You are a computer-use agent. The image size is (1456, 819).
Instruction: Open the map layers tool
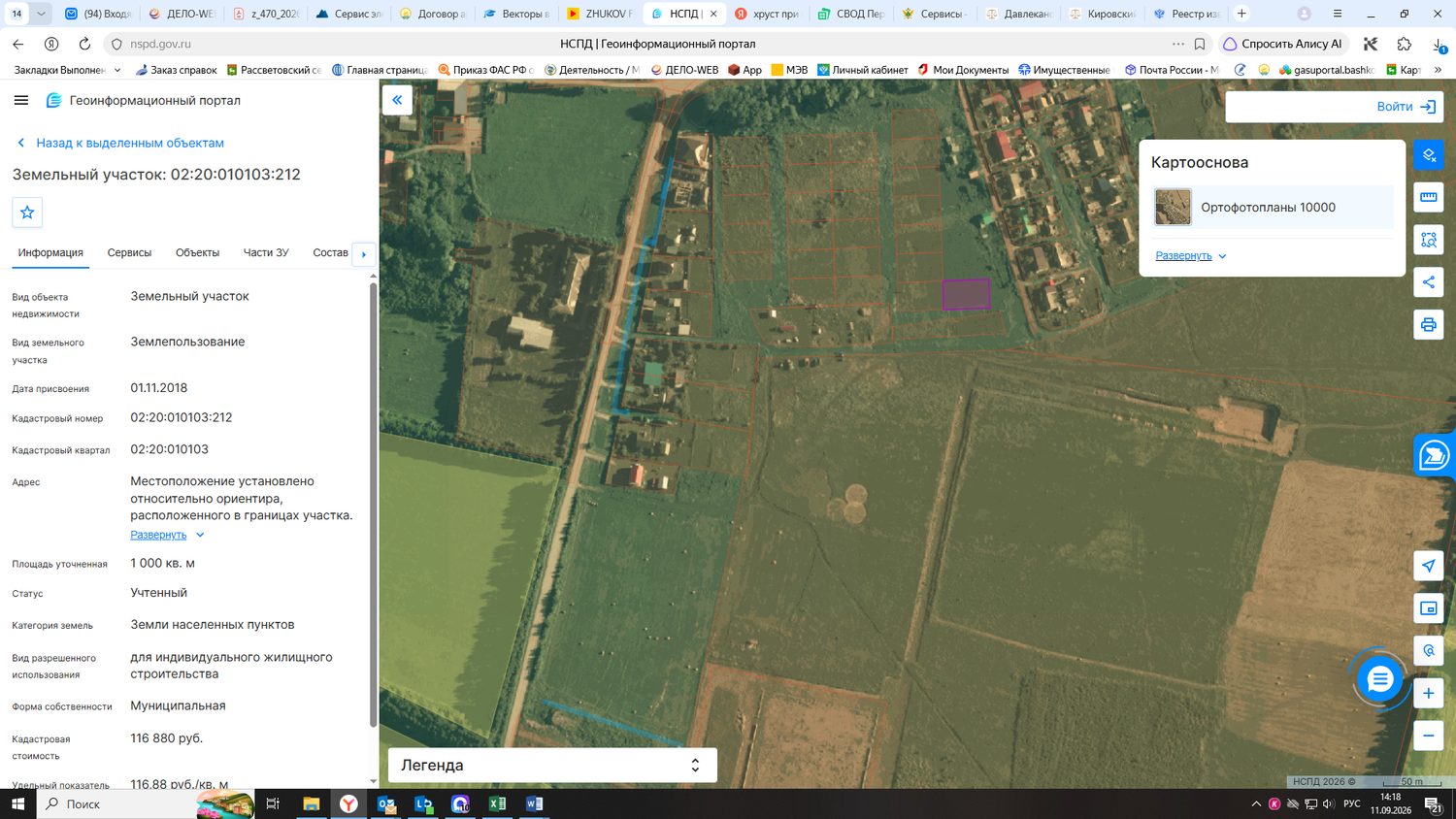tap(1429, 155)
